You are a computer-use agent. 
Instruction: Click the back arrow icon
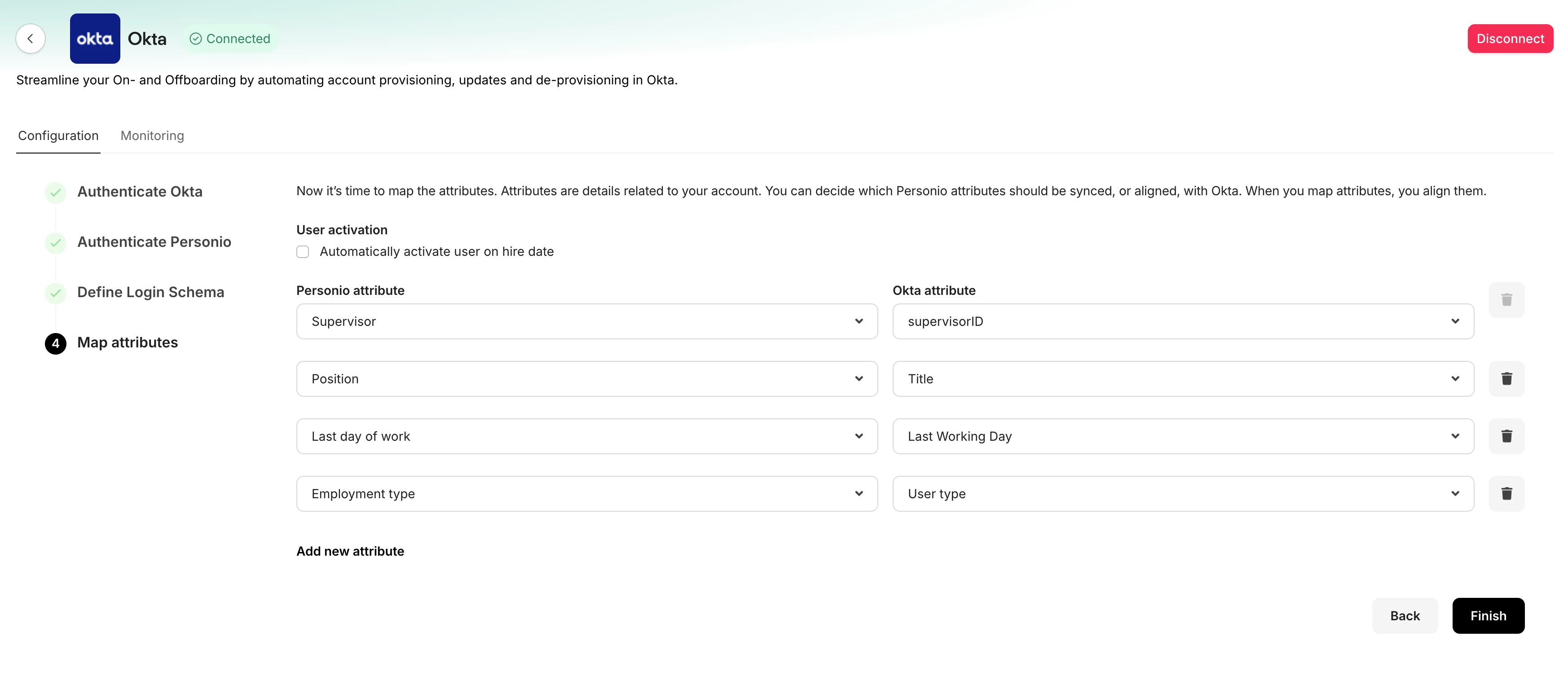[x=31, y=38]
